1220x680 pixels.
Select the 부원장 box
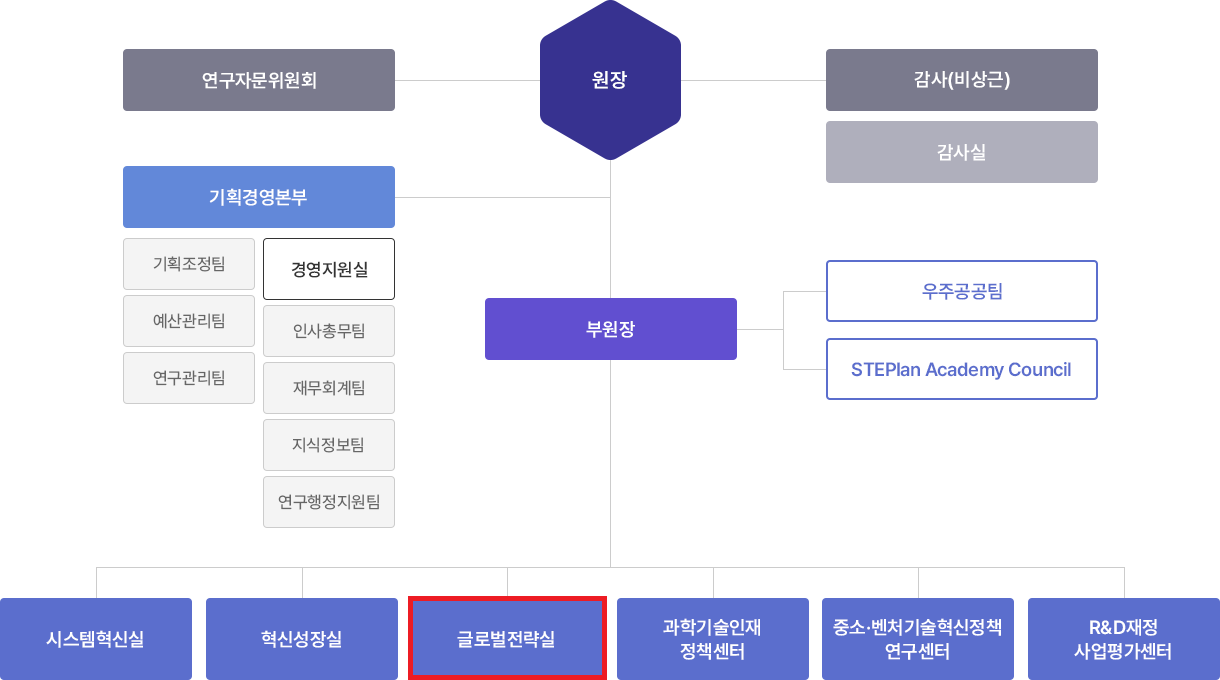click(x=611, y=329)
